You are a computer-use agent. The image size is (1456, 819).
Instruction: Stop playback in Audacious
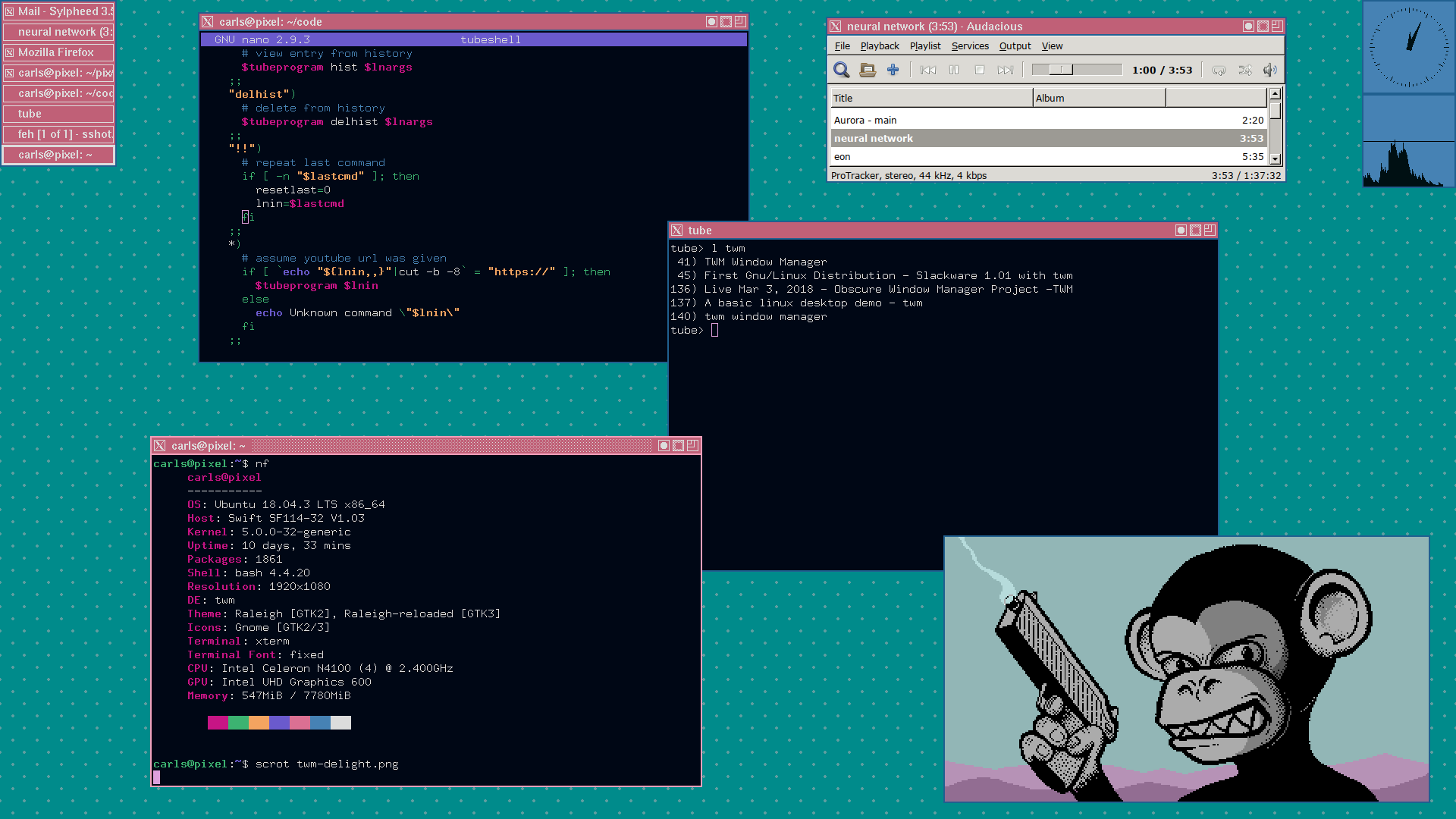click(x=980, y=70)
